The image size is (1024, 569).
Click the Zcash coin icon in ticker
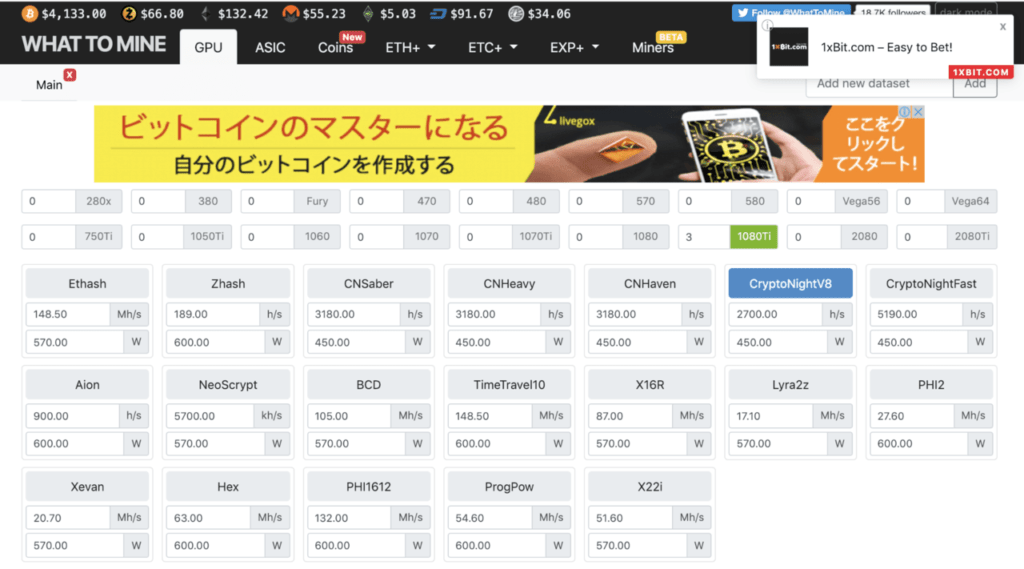coord(129,14)
